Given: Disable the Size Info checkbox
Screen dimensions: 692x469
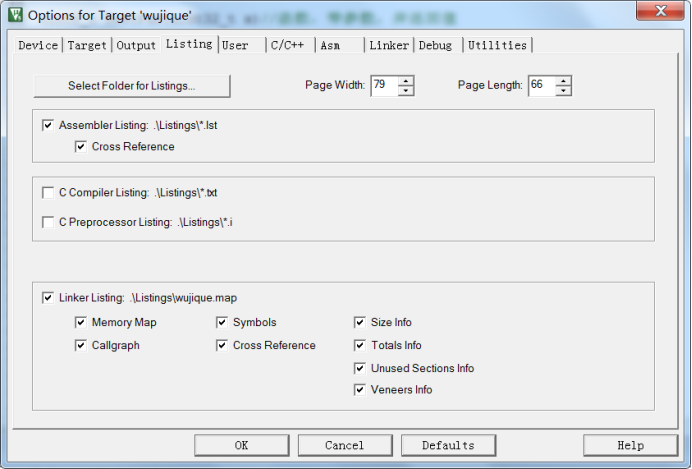Looking at the screenshot, I should [360, 323].
